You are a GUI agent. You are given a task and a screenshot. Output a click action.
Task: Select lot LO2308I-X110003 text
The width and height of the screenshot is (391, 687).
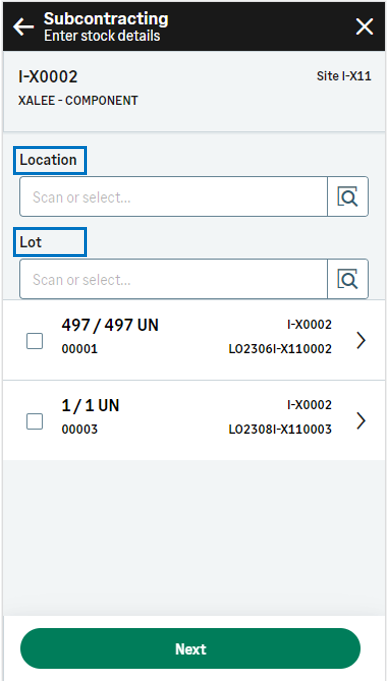pyautogui.click(x=280, y=429)
